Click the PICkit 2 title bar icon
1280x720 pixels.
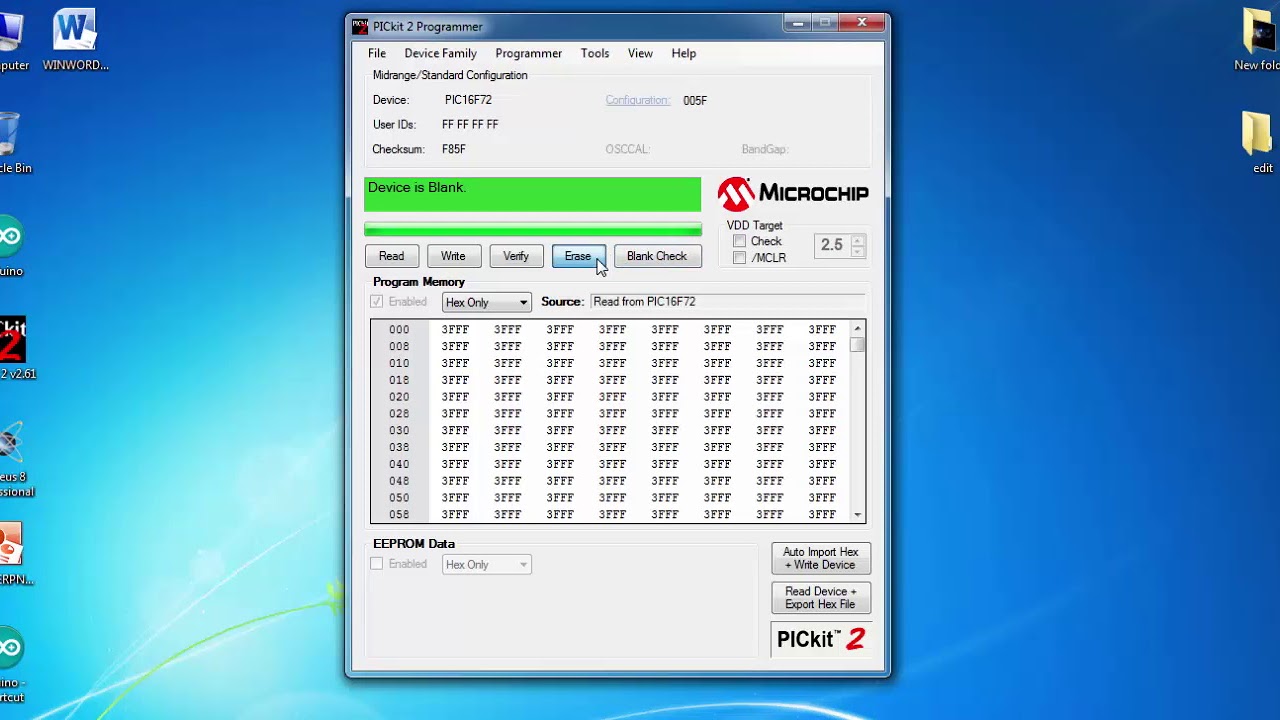point(360,26)
